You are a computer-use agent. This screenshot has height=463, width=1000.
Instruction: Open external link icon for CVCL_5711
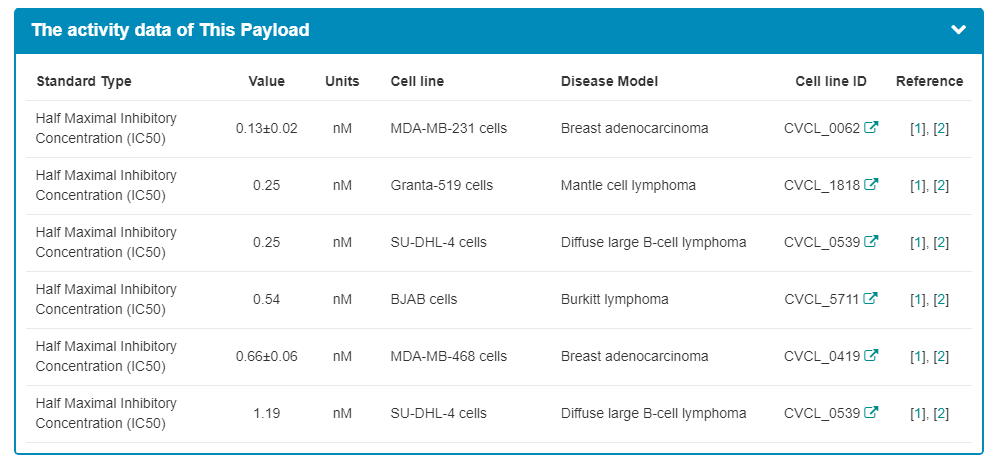pyautogui.click(x=871, y=299)
